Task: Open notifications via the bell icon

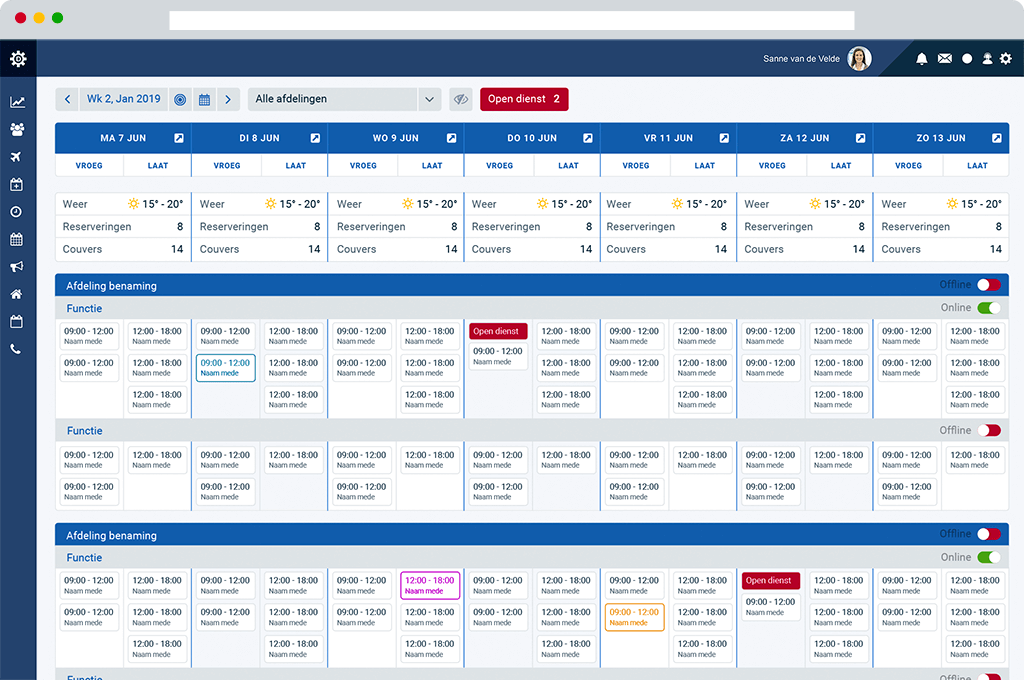Action: coord(922,59)
